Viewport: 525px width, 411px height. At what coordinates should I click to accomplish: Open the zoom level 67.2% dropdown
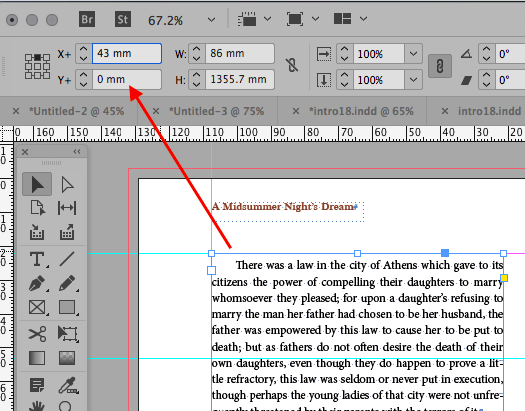(211, 20)
